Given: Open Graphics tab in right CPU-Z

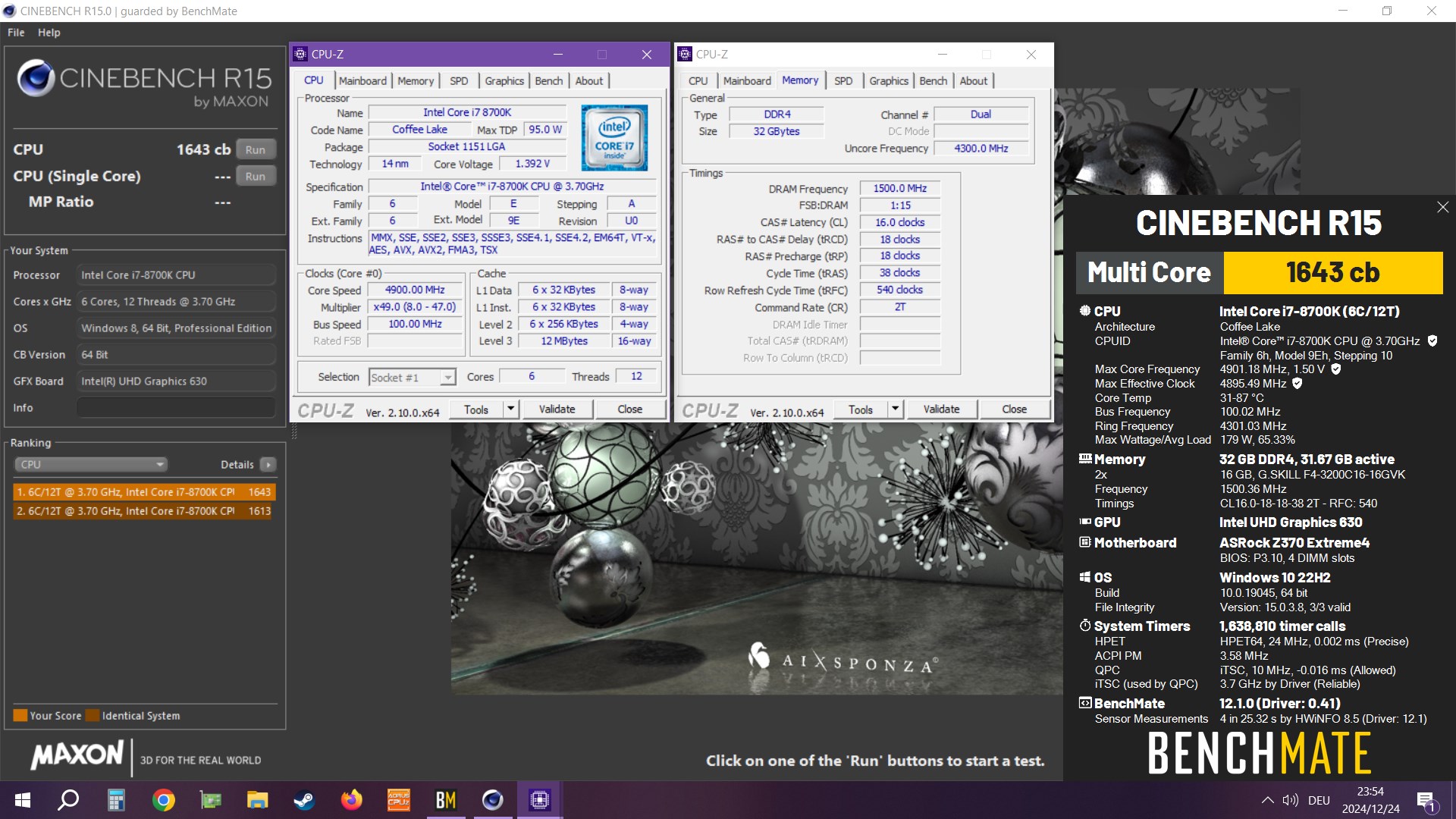Looking at the screenshot, I should (x=889, y=80).
